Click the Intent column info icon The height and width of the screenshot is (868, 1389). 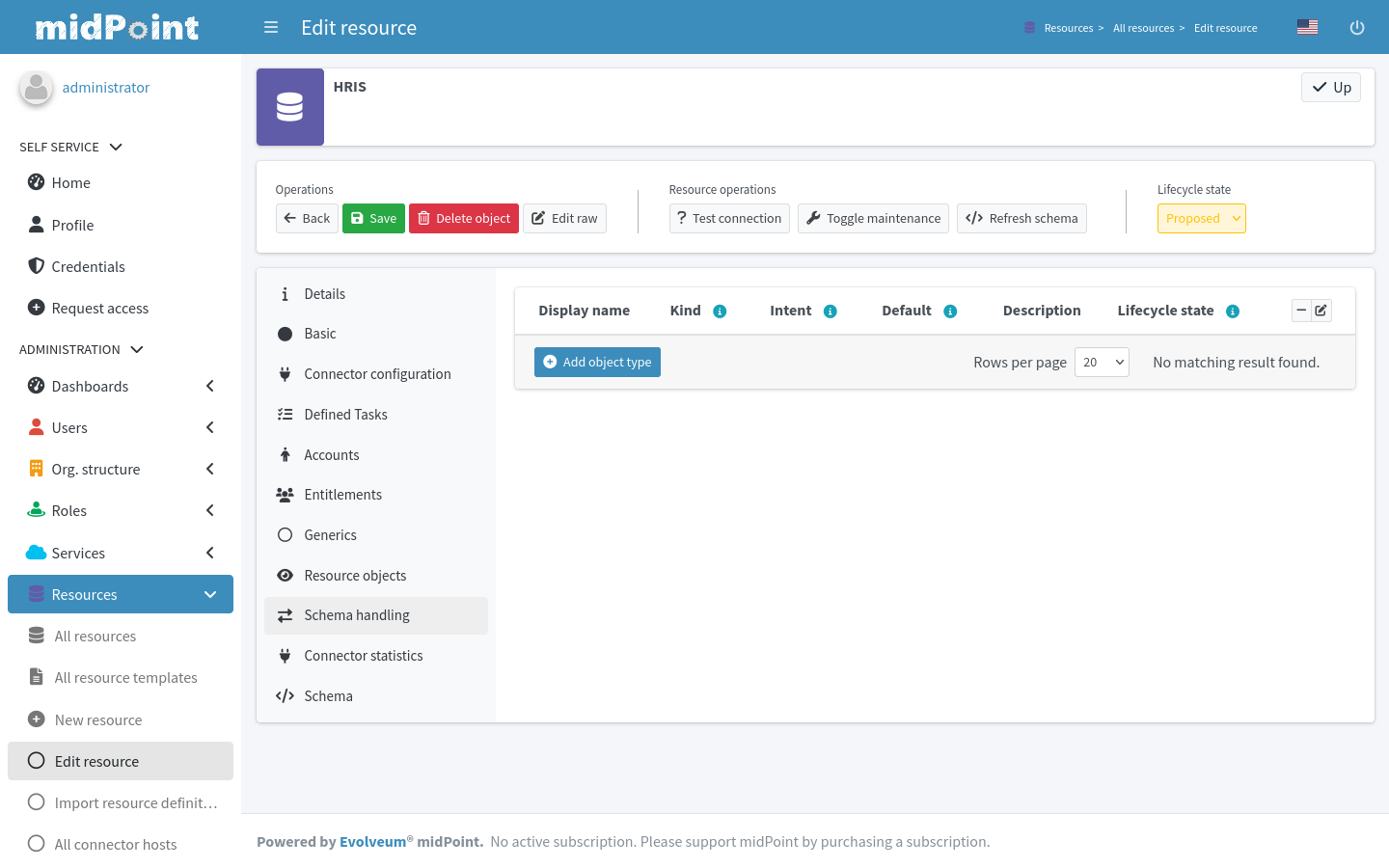click(831, 312)
